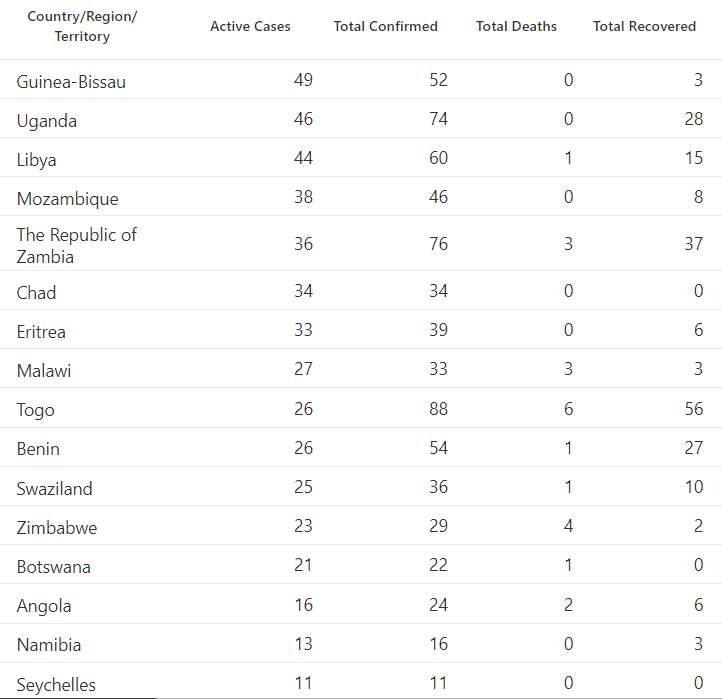Select the Swaziland row

point(361,487)
